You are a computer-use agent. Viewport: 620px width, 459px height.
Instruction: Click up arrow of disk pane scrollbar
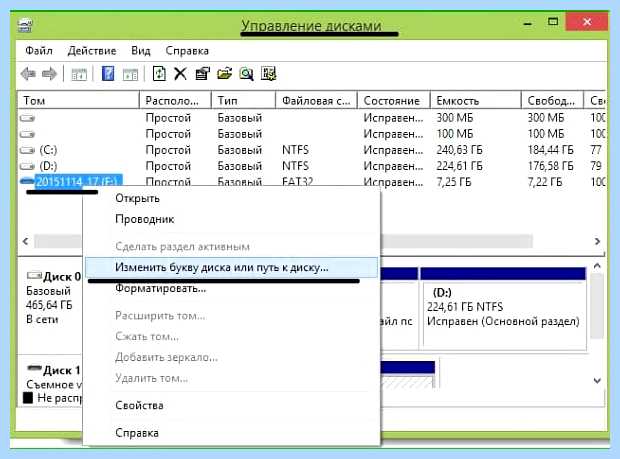tap(597, 266)
